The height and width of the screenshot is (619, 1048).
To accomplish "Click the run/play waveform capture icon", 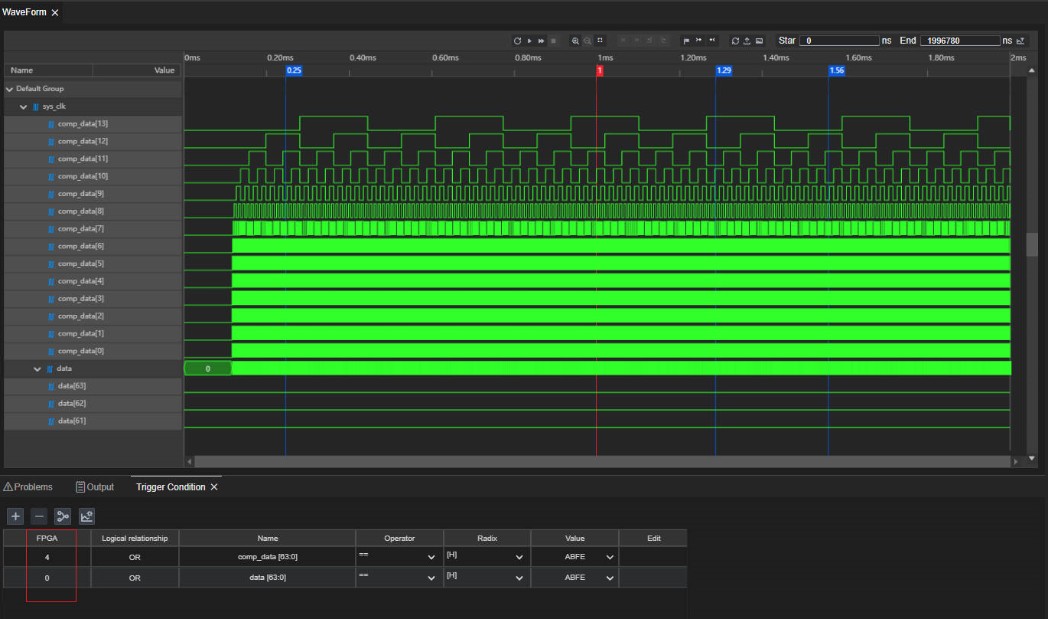I will tap(529, 41).
